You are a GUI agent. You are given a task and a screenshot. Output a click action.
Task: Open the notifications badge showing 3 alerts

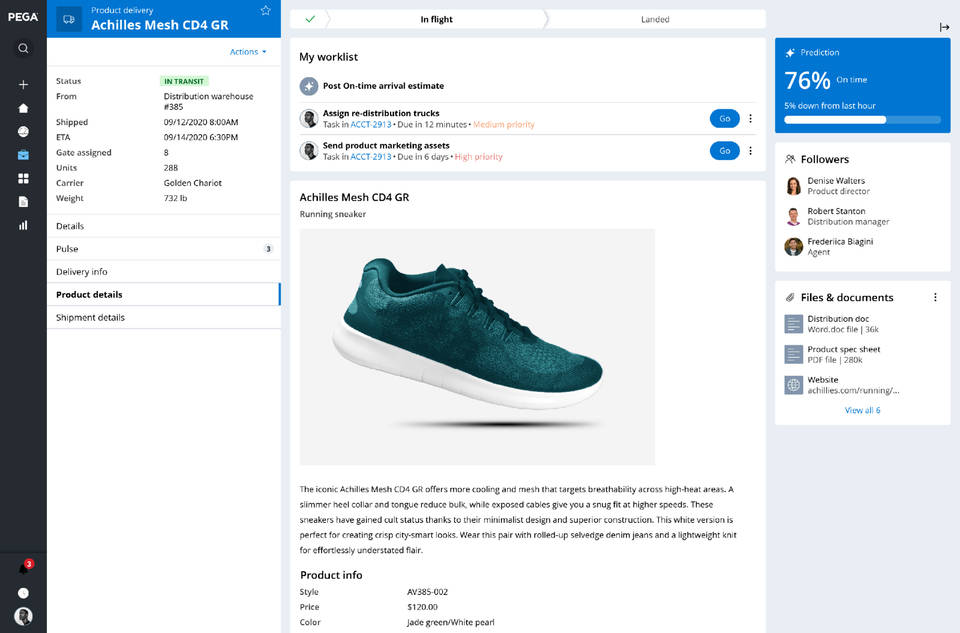(x=23, y=565)
